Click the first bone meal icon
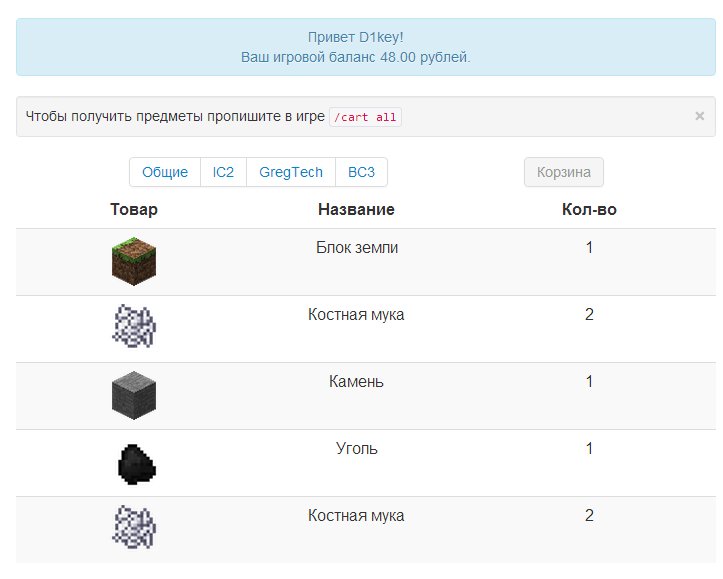The width and height of the screenshot is (723, 579). [x=134, y=326]
